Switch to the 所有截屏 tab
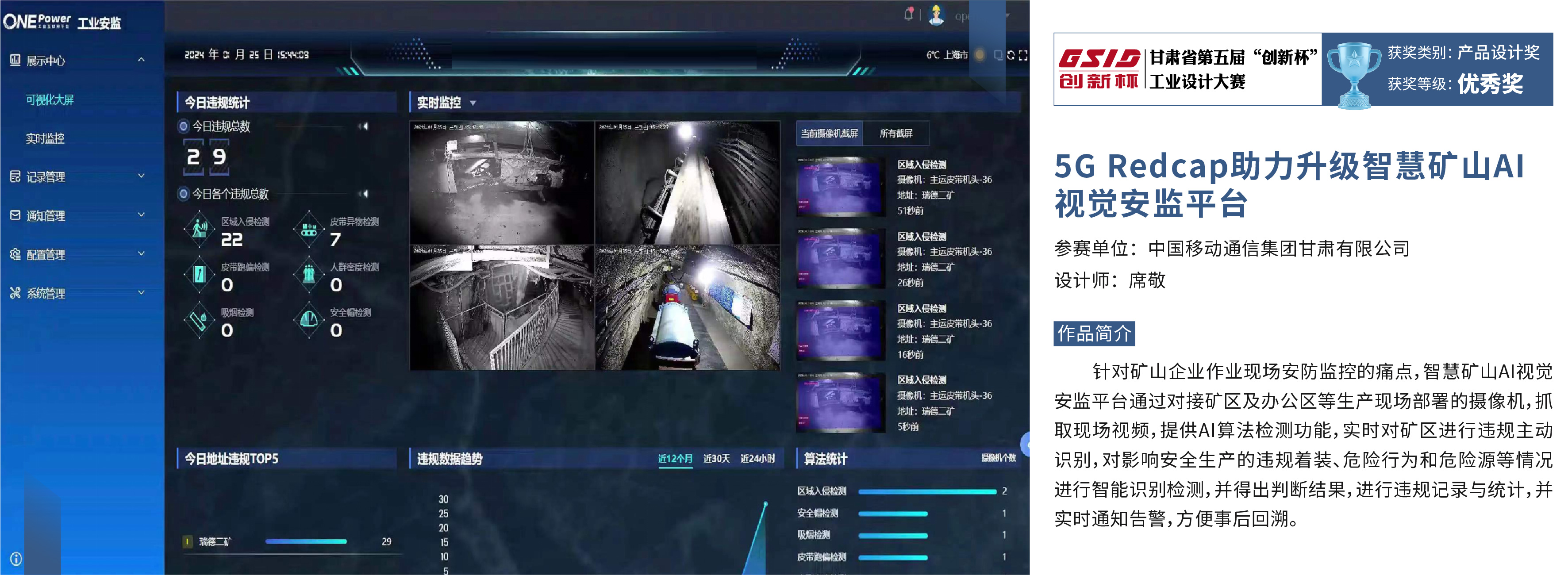Viewport: 1568px width, 575px height. pos(896,133)
